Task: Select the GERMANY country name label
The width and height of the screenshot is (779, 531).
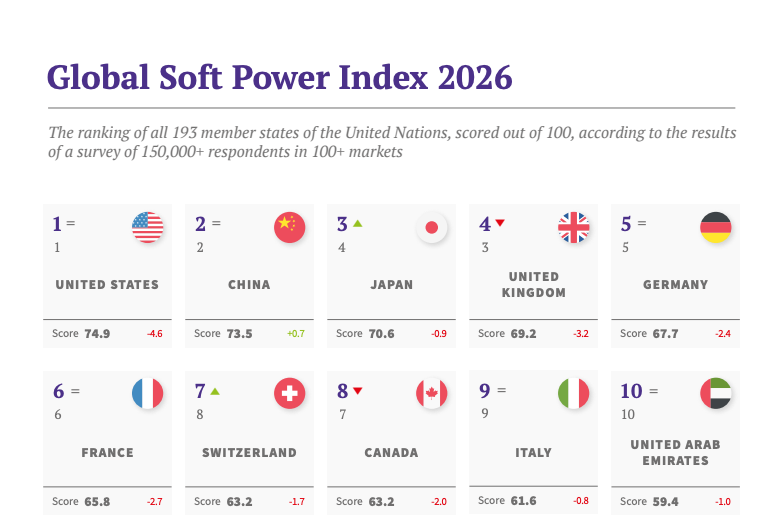Action: 676,285
